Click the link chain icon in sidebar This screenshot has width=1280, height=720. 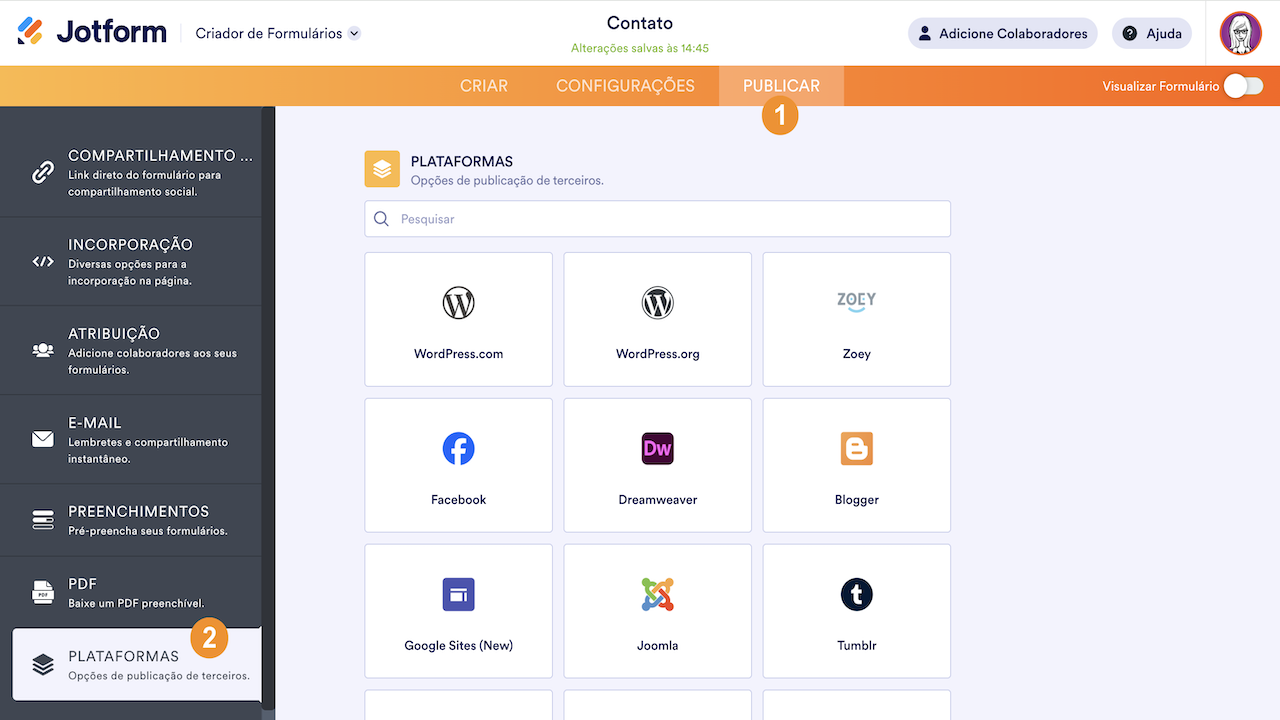pos(43,172)
